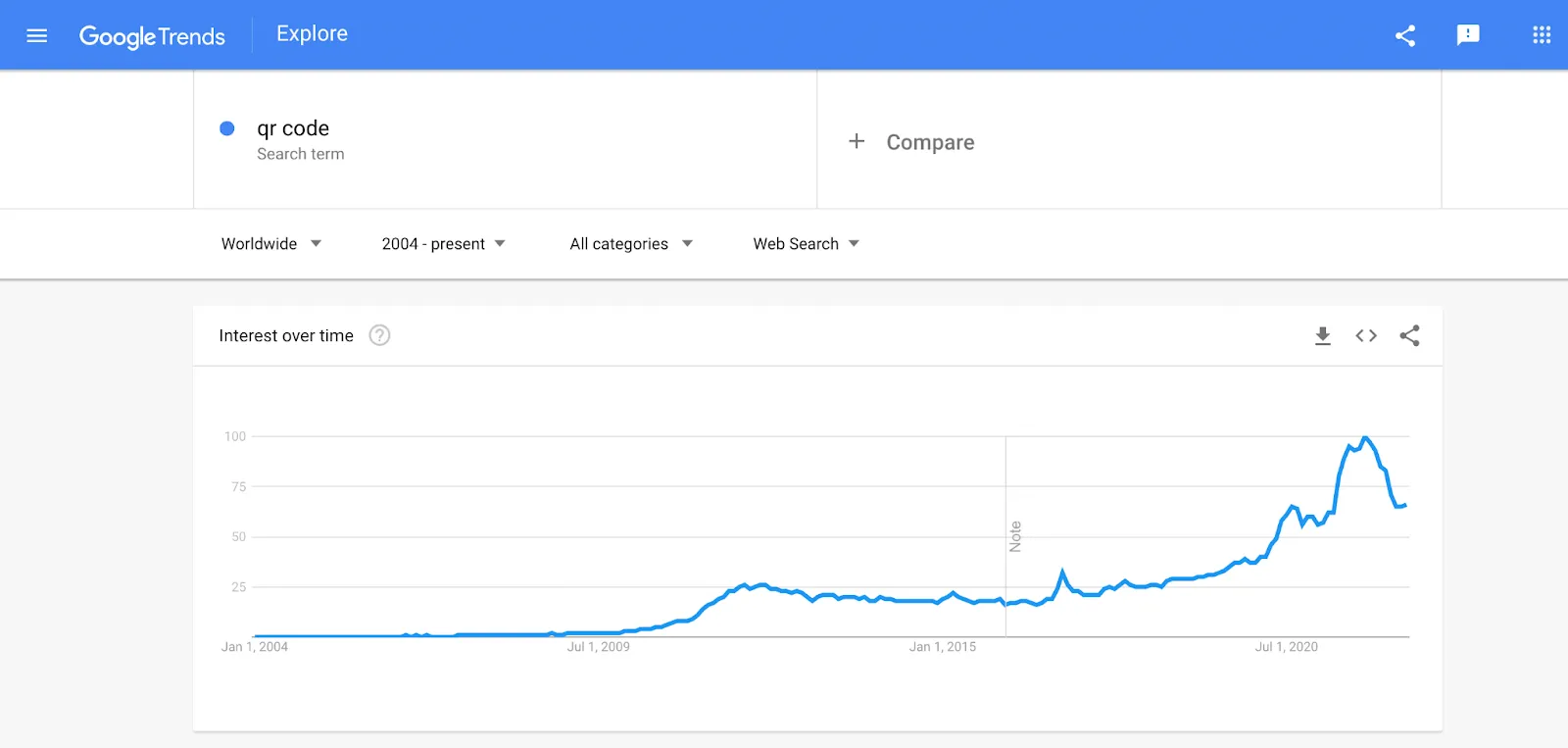Click the Explore header label

click(312, 34)
